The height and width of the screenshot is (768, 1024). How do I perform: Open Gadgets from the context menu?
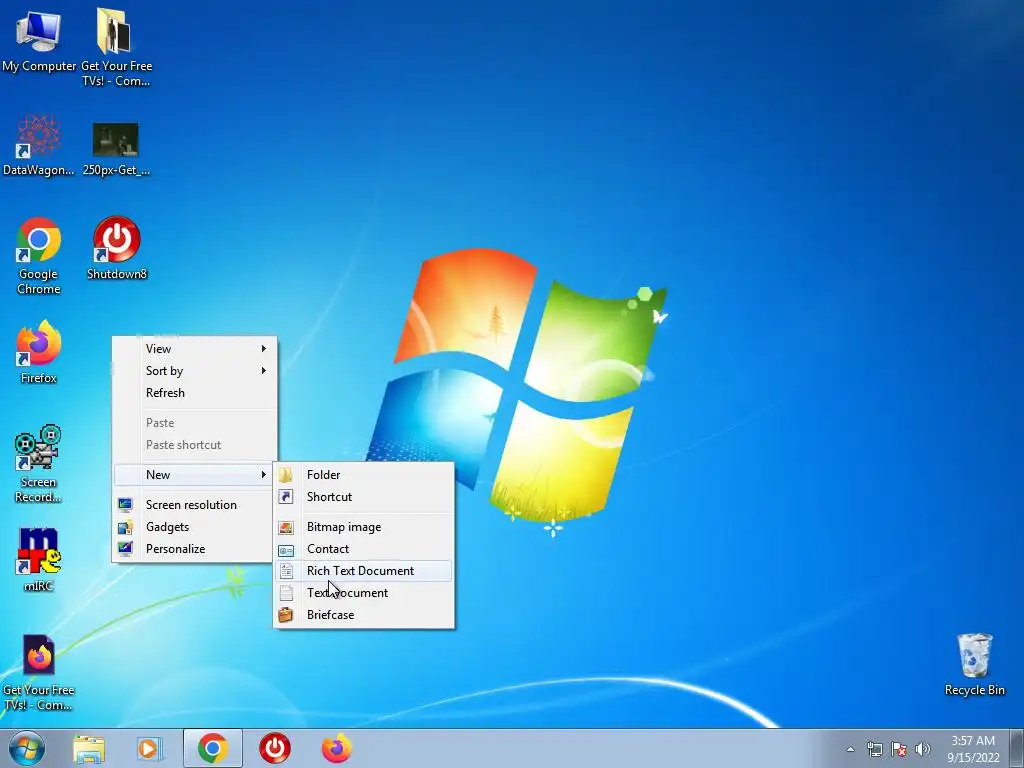(x=195, y=527)
